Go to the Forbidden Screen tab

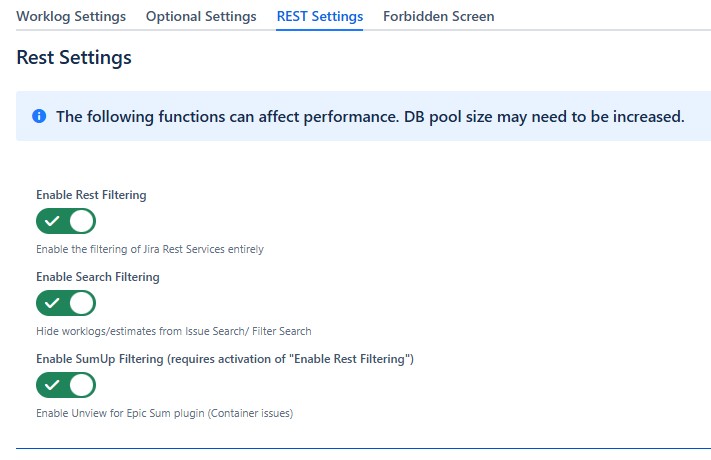point(439,17)
